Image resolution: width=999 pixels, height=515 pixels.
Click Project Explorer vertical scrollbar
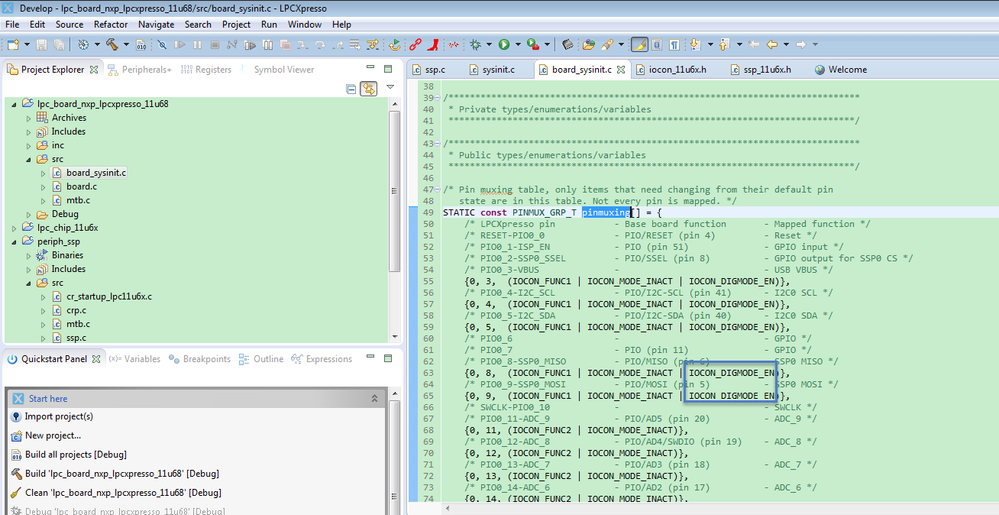[x=395, y=191]
